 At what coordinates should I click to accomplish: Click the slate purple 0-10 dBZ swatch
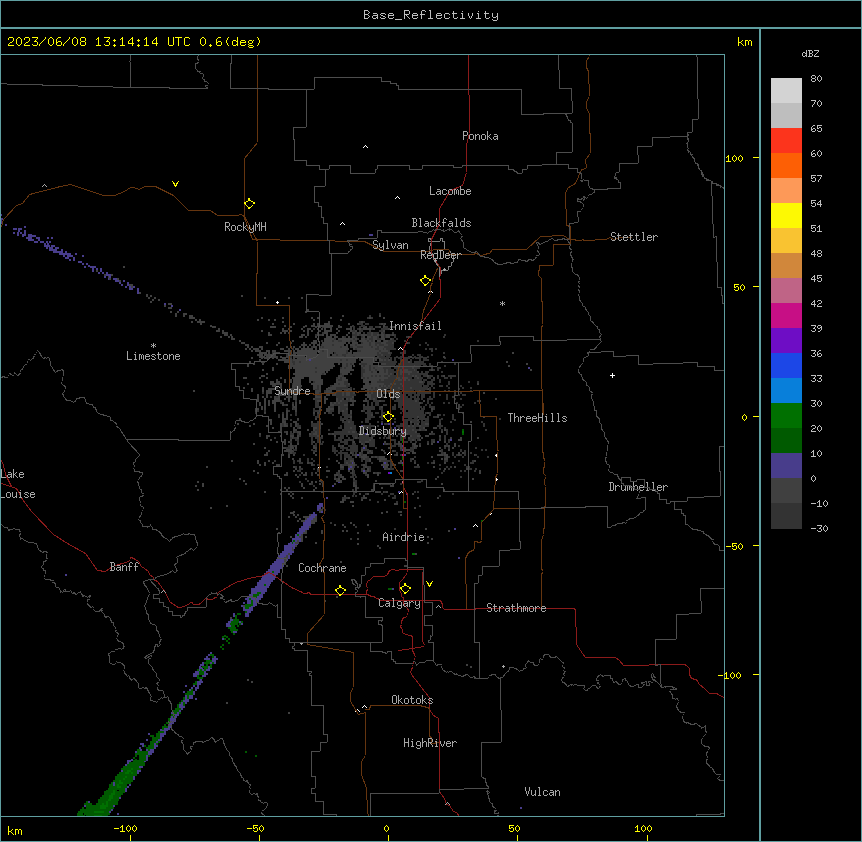(x=786, y=466)
